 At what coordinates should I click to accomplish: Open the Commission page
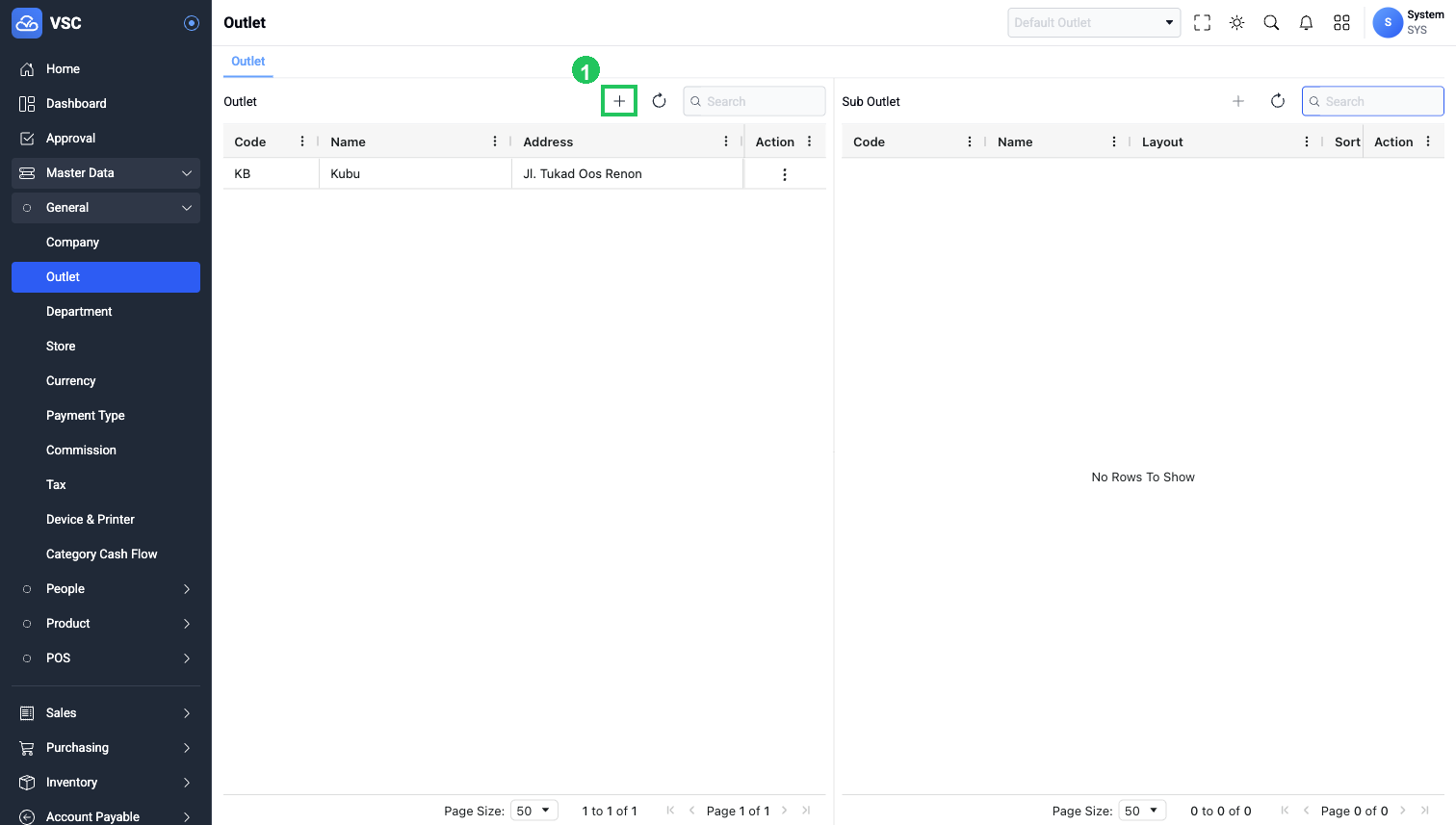(106, 451)
